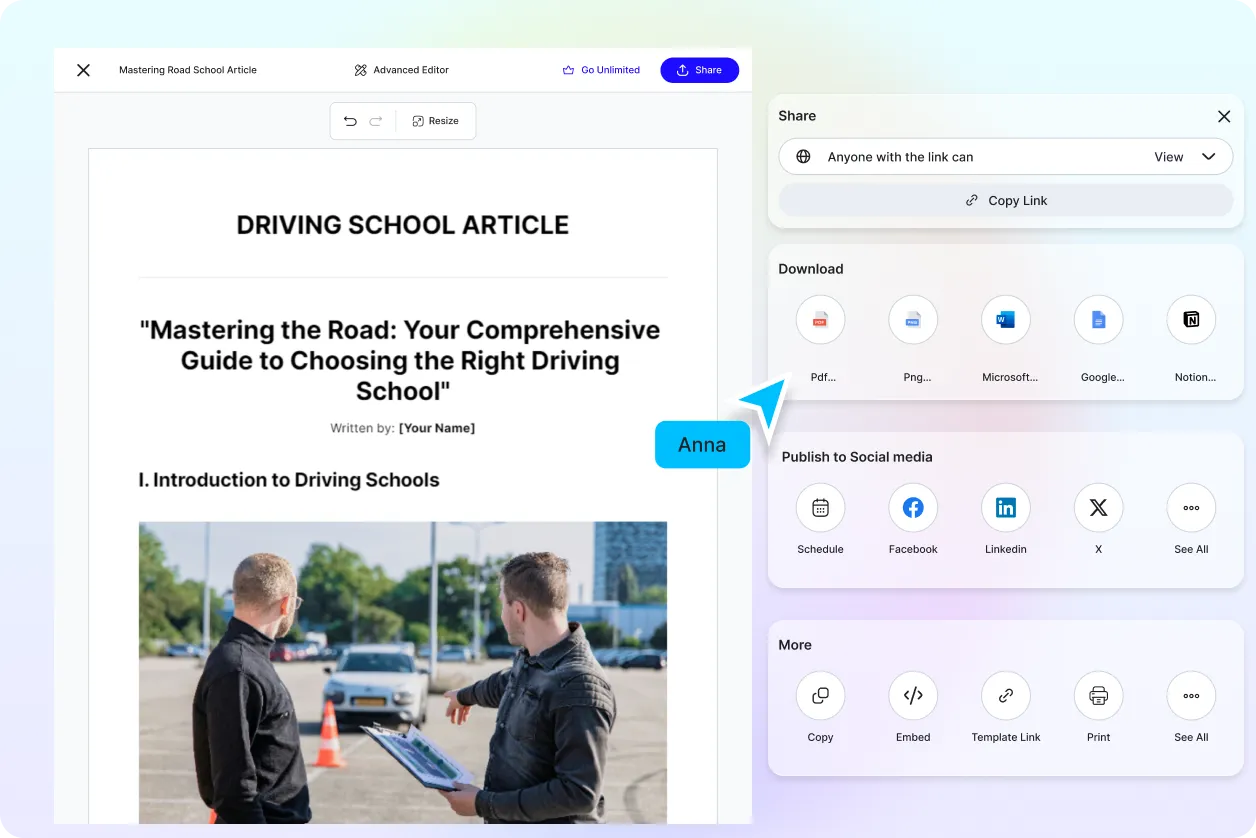Screen dimensions: 1256x838
Task: Open See All publishing options
Action: click(x=1191, y=507)
